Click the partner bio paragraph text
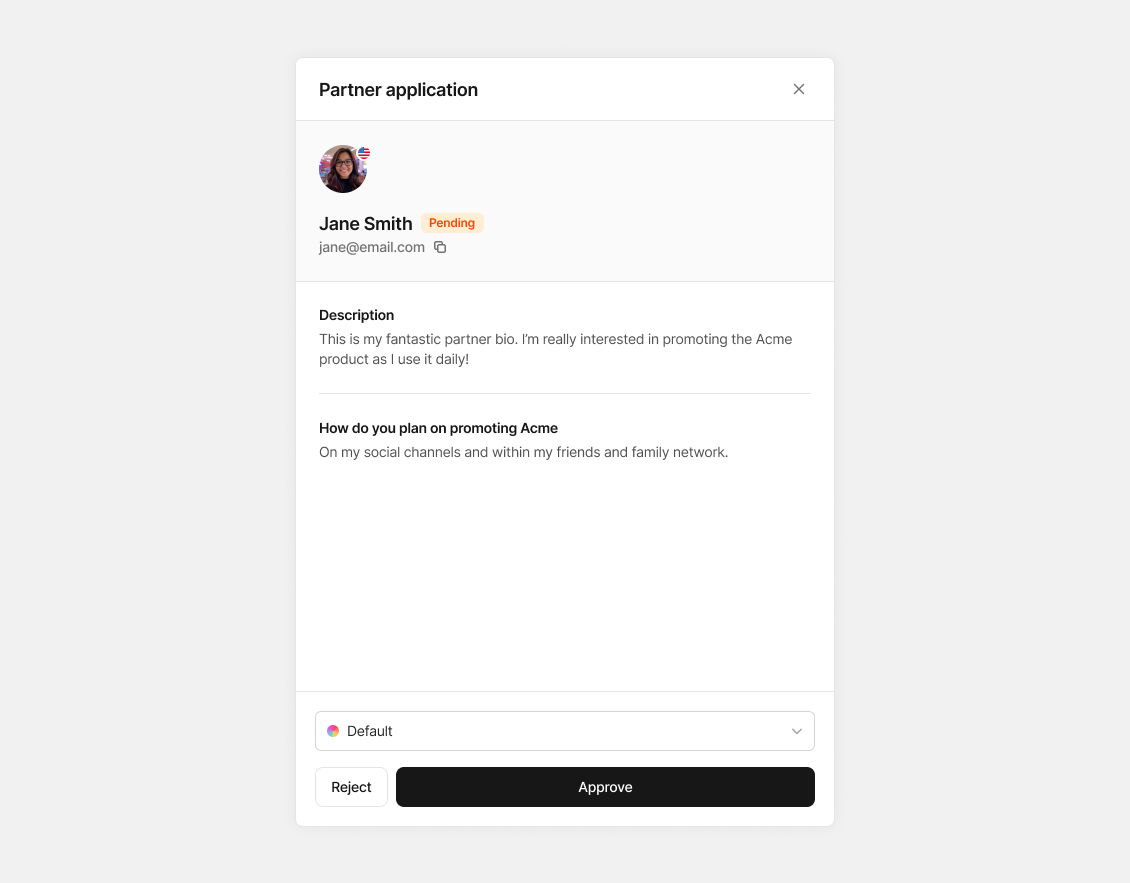 [x=556, y=349]
